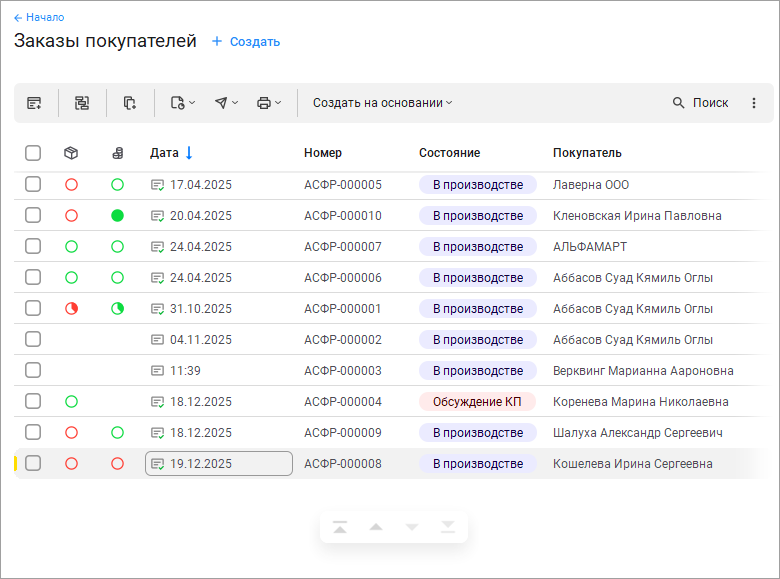Click the second toolbar icon with stacked list
This screenshot has height=579, width=780.
point(82,103)
